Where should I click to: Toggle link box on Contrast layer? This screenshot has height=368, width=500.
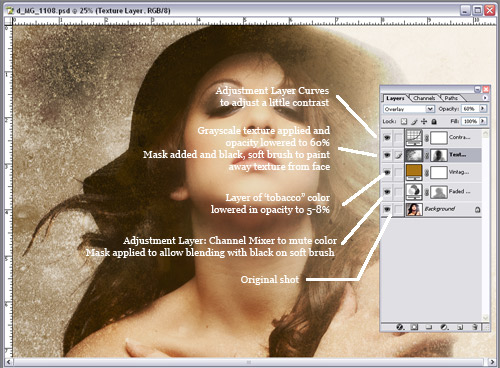coord(399,137)
